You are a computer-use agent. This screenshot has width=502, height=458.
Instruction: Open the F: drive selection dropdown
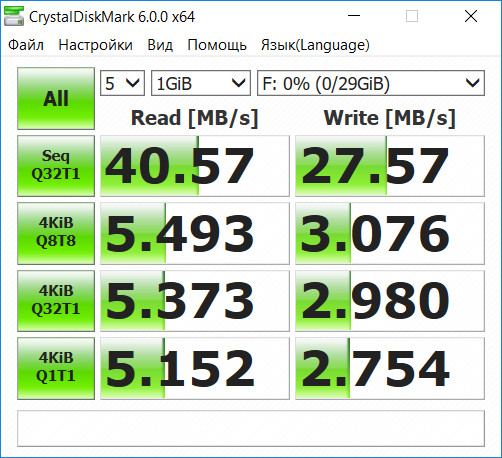[x=371, y=83]
